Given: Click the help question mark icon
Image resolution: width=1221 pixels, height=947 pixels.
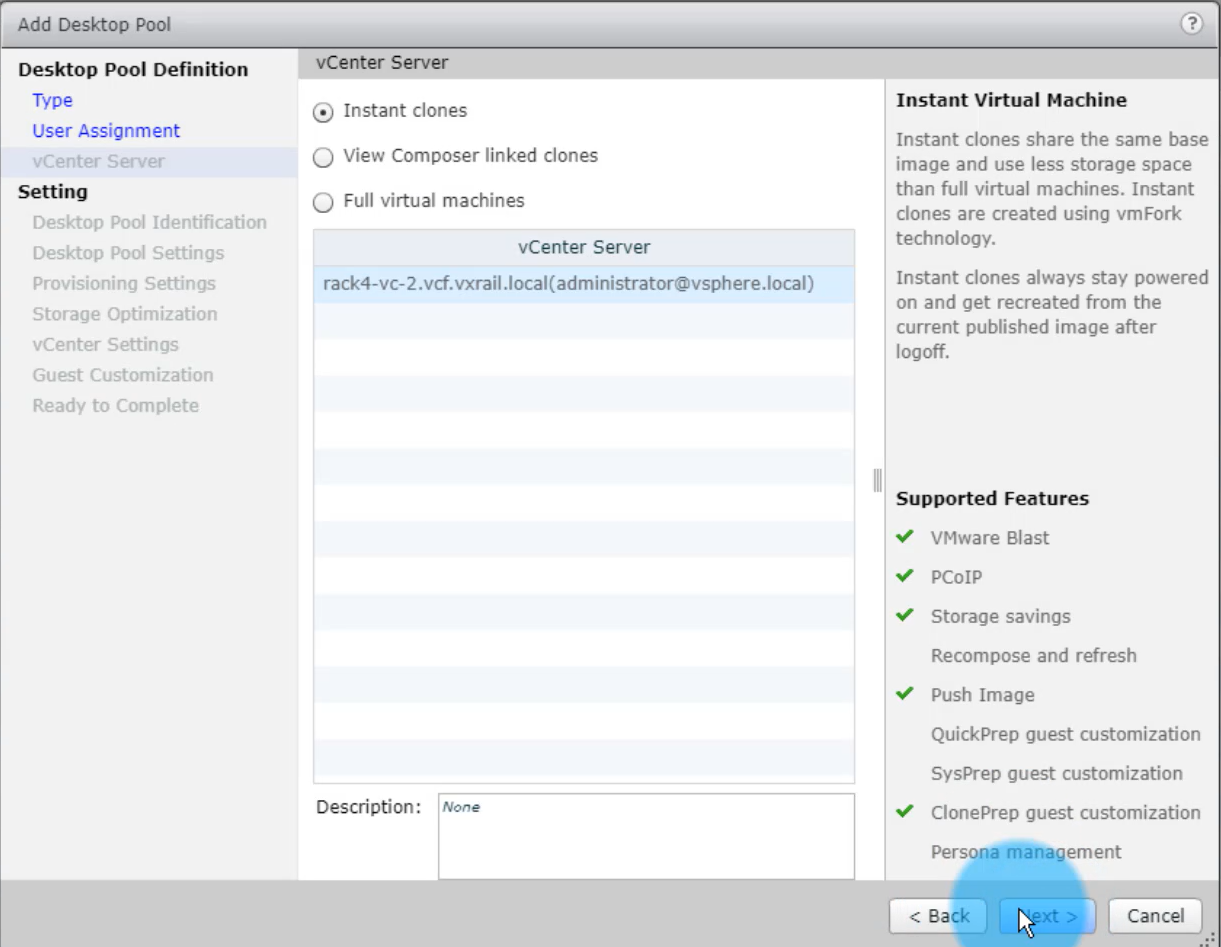Looking at the screenshot, I should [x=1191, y=24].
